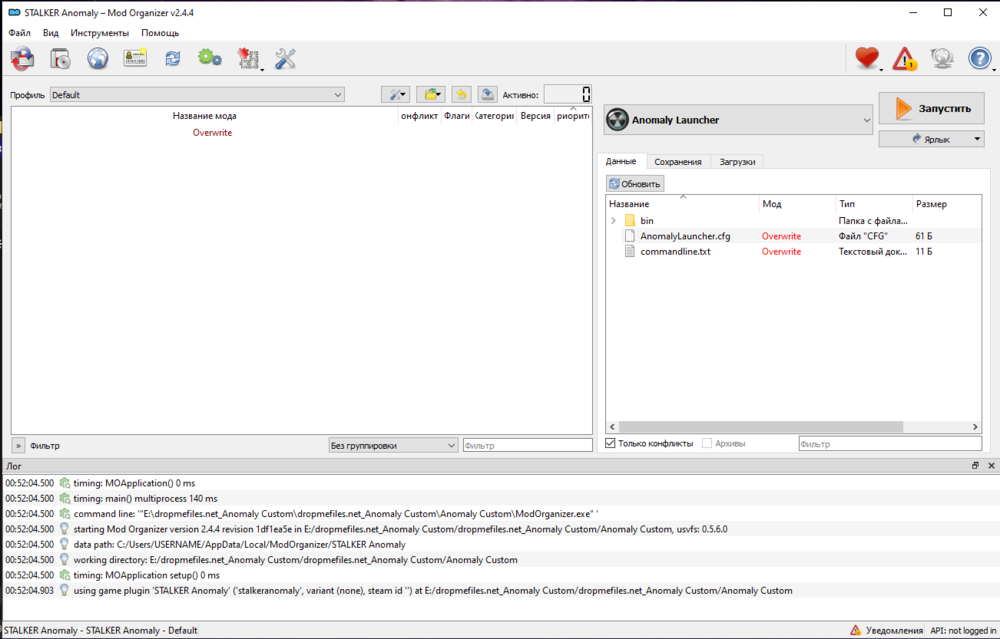This screenshot has width=1000, height=639.
Task: Click the blue refresh arrows toolbar icon
Action: click(x=173, y=59)
